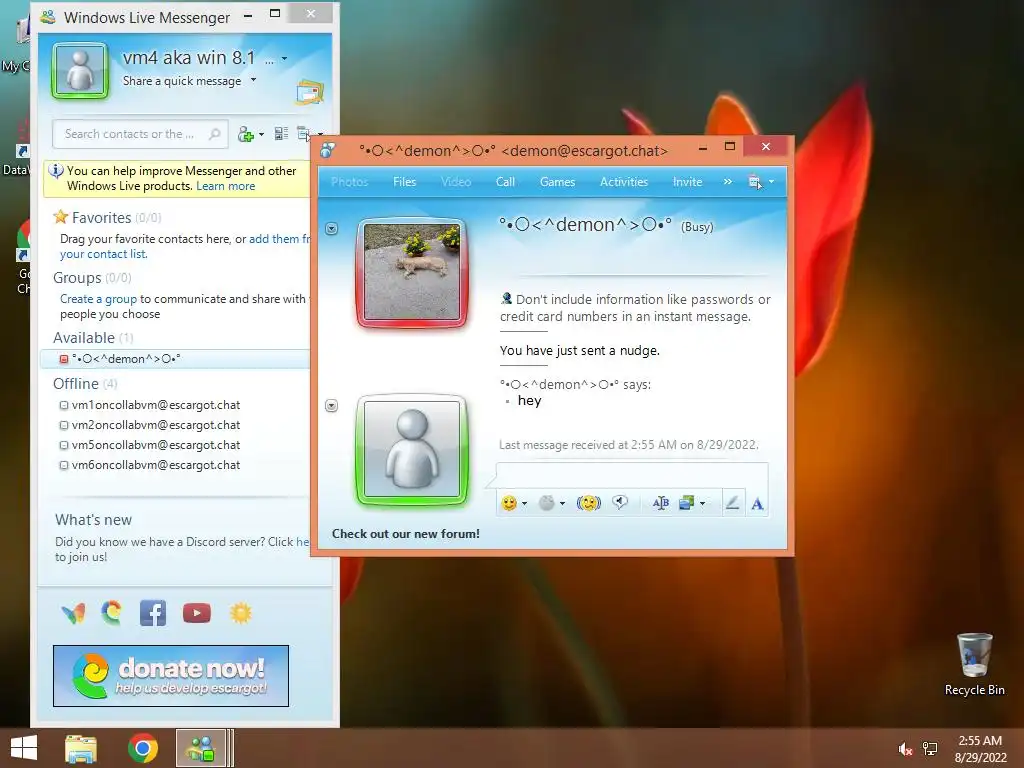The image size is (1024, 768).
Task: Click the Escargot swirl icon in bottom bar
Action: click(112, 613)
